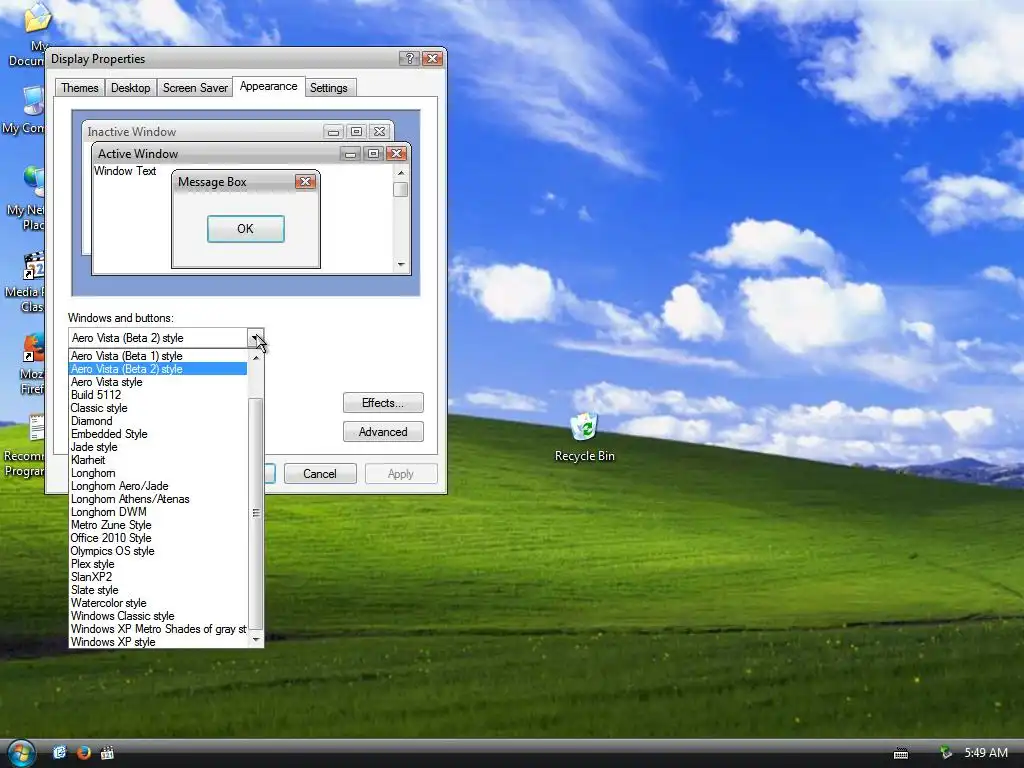Select the Appearance tab

point(268,86)
